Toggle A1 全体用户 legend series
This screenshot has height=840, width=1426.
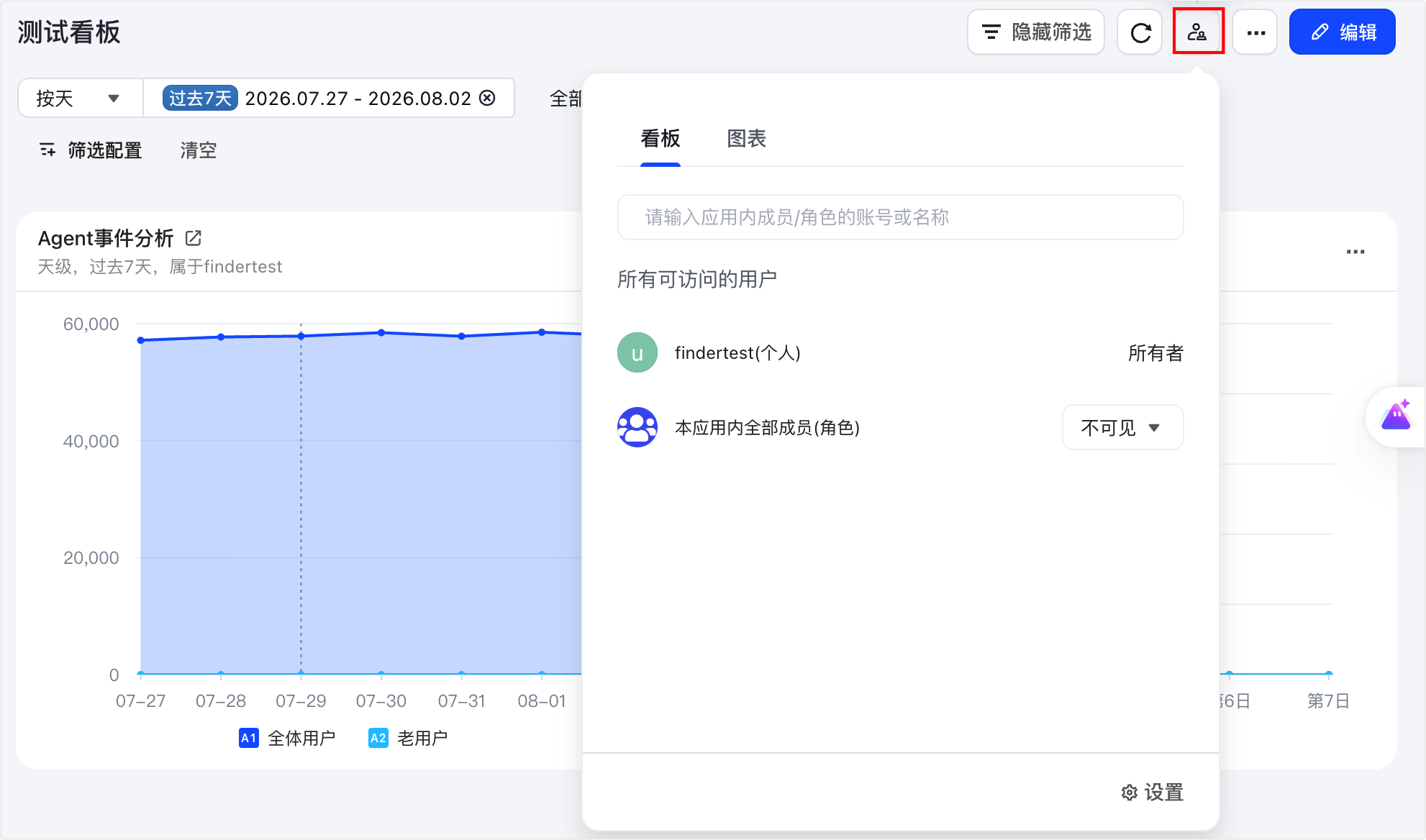pyautogui.click(x=287, y=738)
